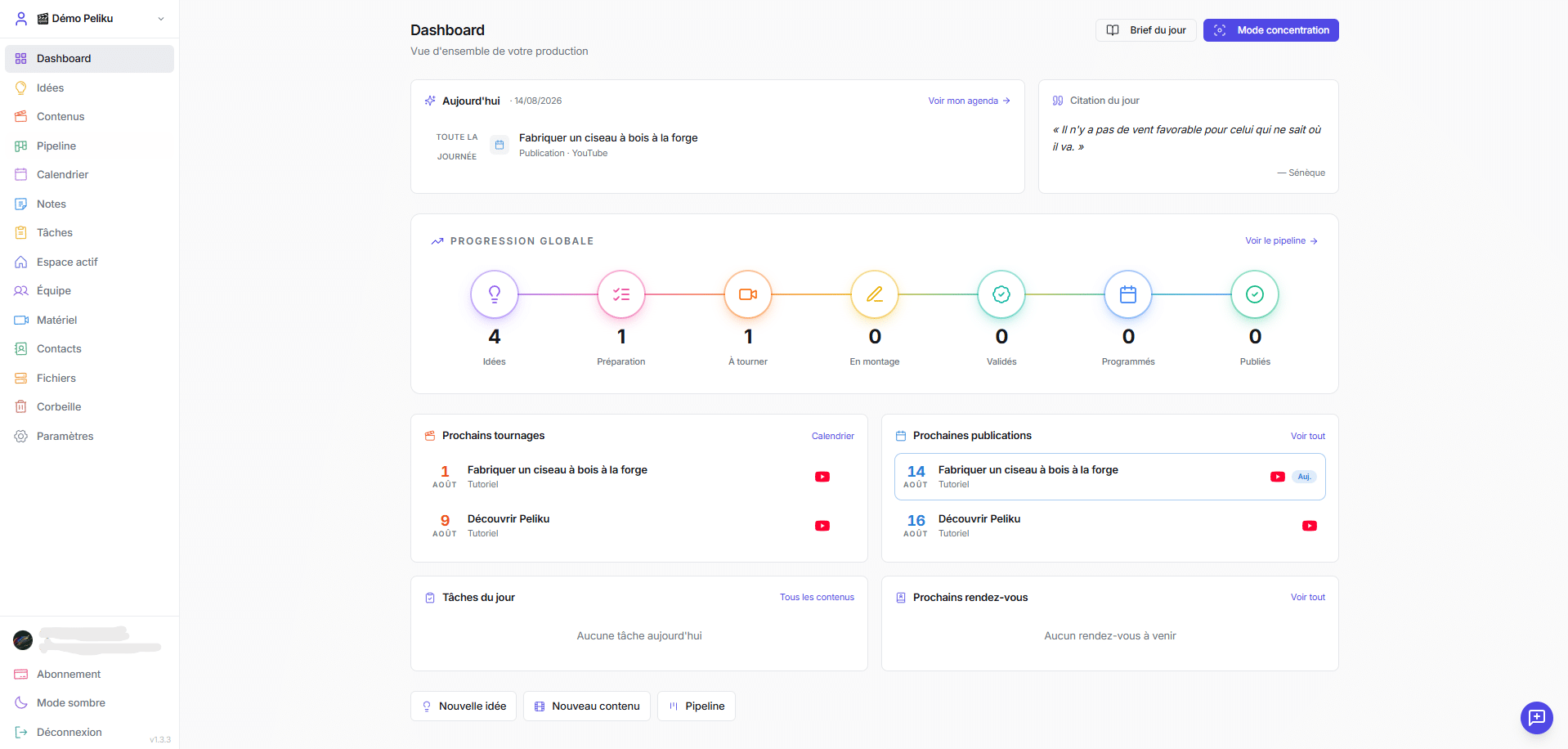
Task: Open Paramètres settings
Action: coord(90,436)
